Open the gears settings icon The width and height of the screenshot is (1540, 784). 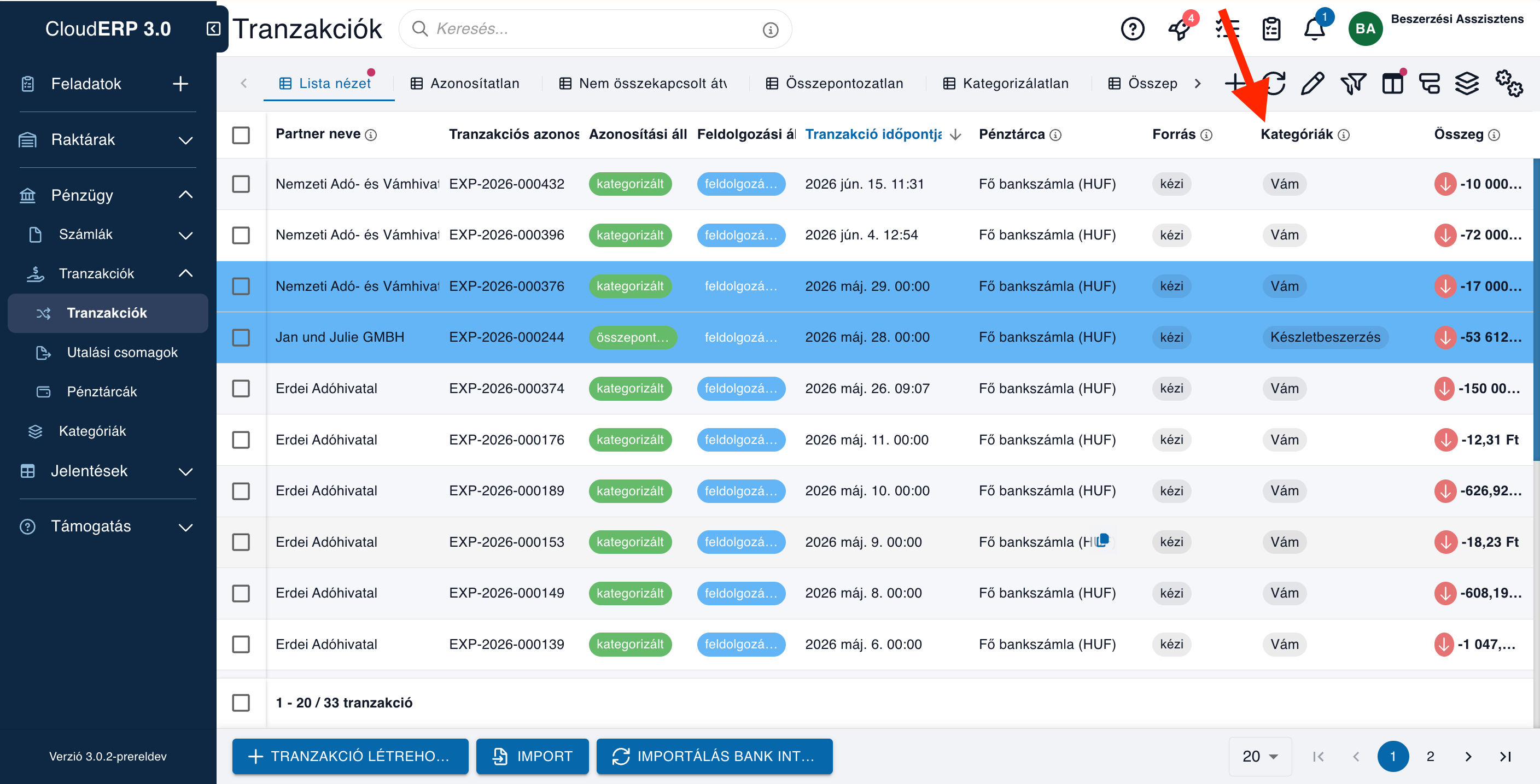[x=1509, y=84]
